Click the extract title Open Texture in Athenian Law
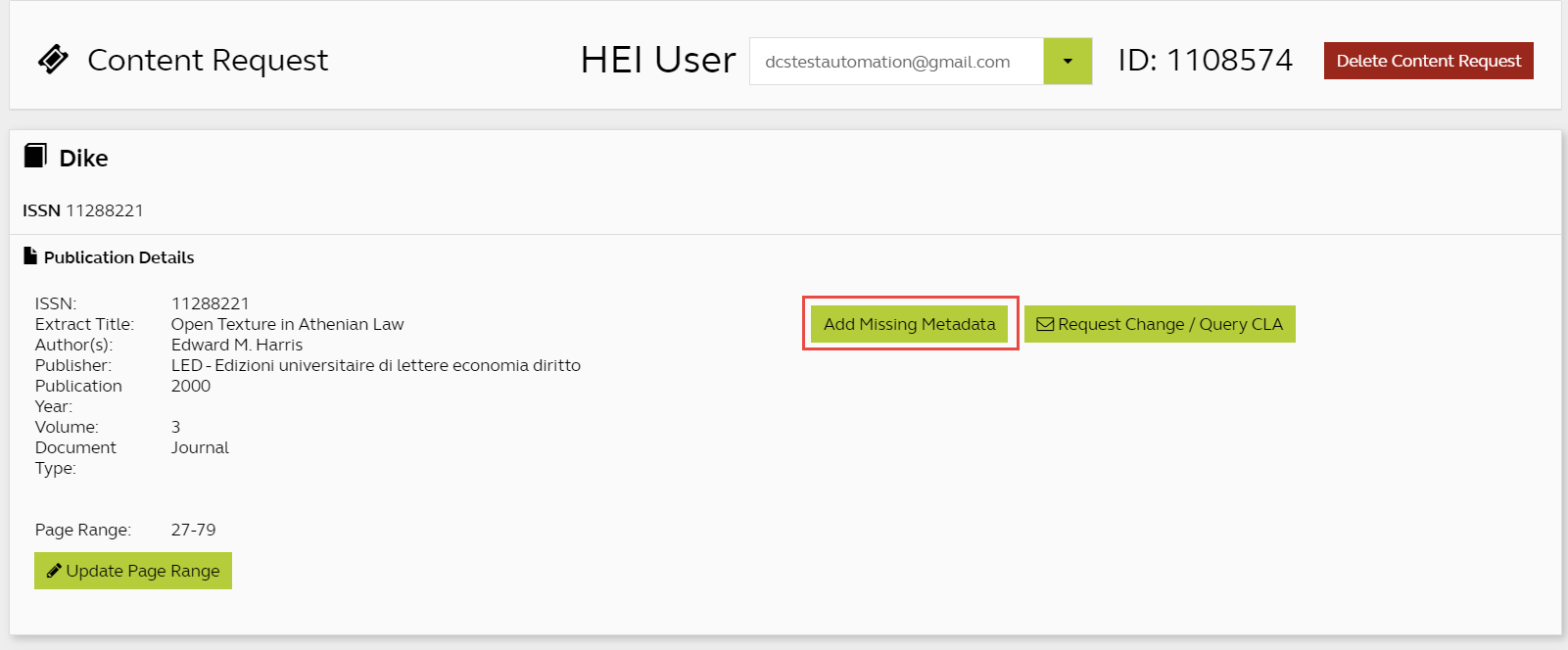This screenshot has width=1568, height=650. pos(287,324)
